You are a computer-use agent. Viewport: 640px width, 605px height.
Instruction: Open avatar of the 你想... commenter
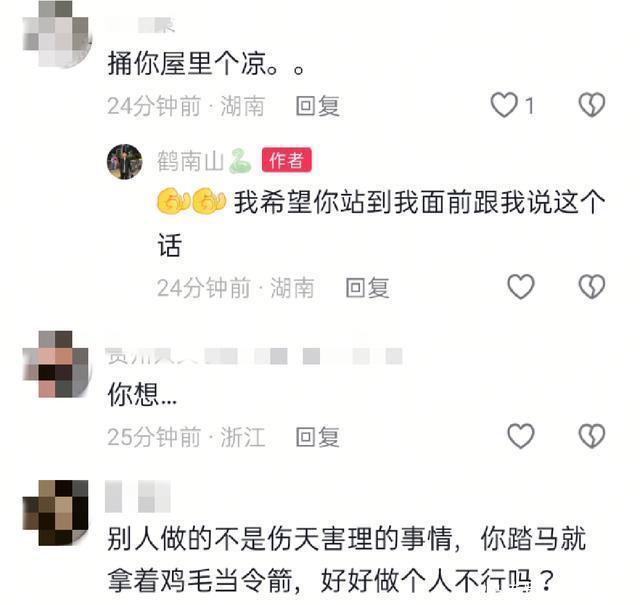point(56,364)
